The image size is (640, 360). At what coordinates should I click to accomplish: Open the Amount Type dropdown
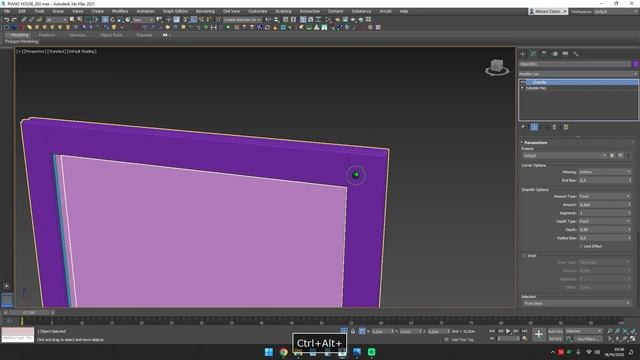click(604, 196)
